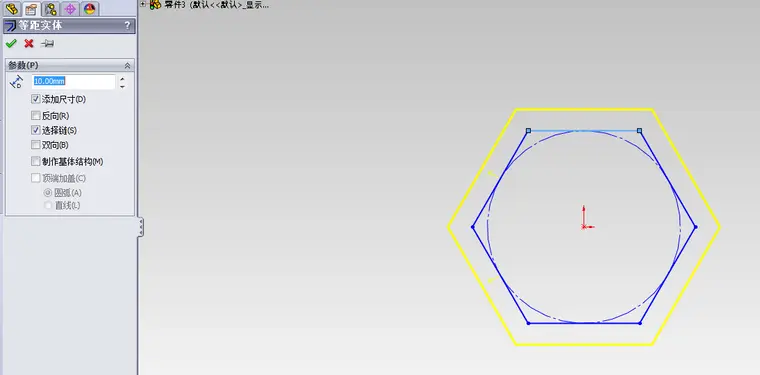Screen dimensions: 760x375
Task: Click the left vertex of blue hexagon
Action: [x=473, y=227]
